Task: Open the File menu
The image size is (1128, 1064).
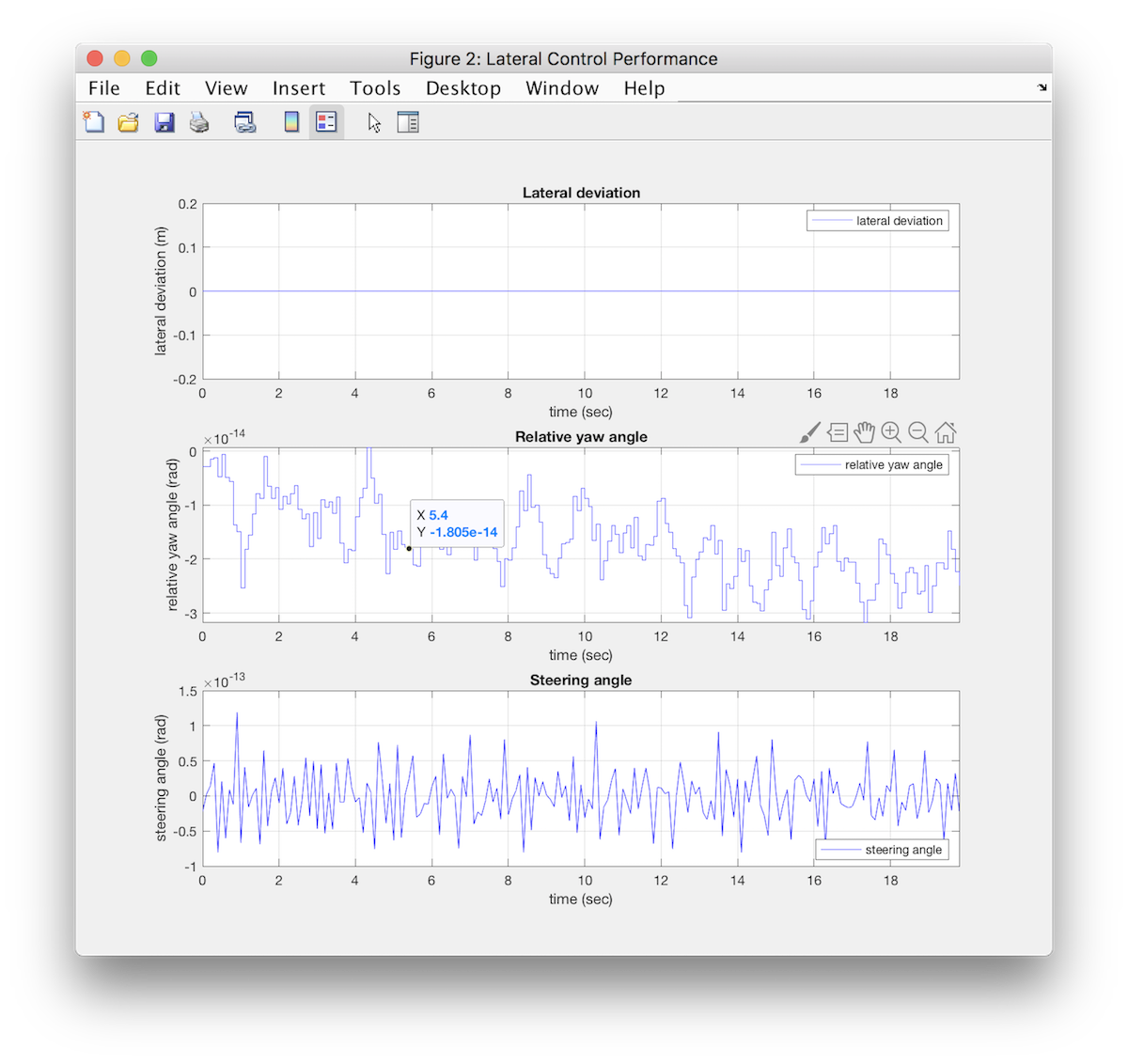Action: tap(104, 88)
